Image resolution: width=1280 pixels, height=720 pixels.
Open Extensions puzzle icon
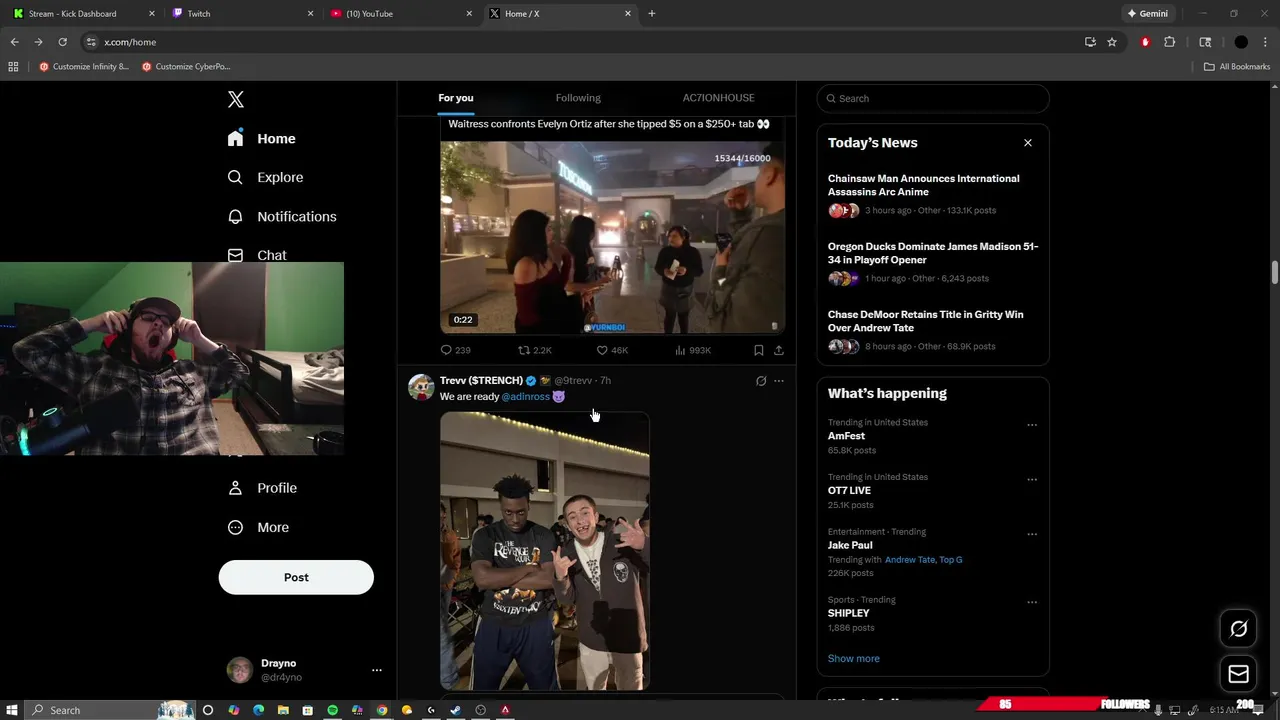click(1169, 42)
